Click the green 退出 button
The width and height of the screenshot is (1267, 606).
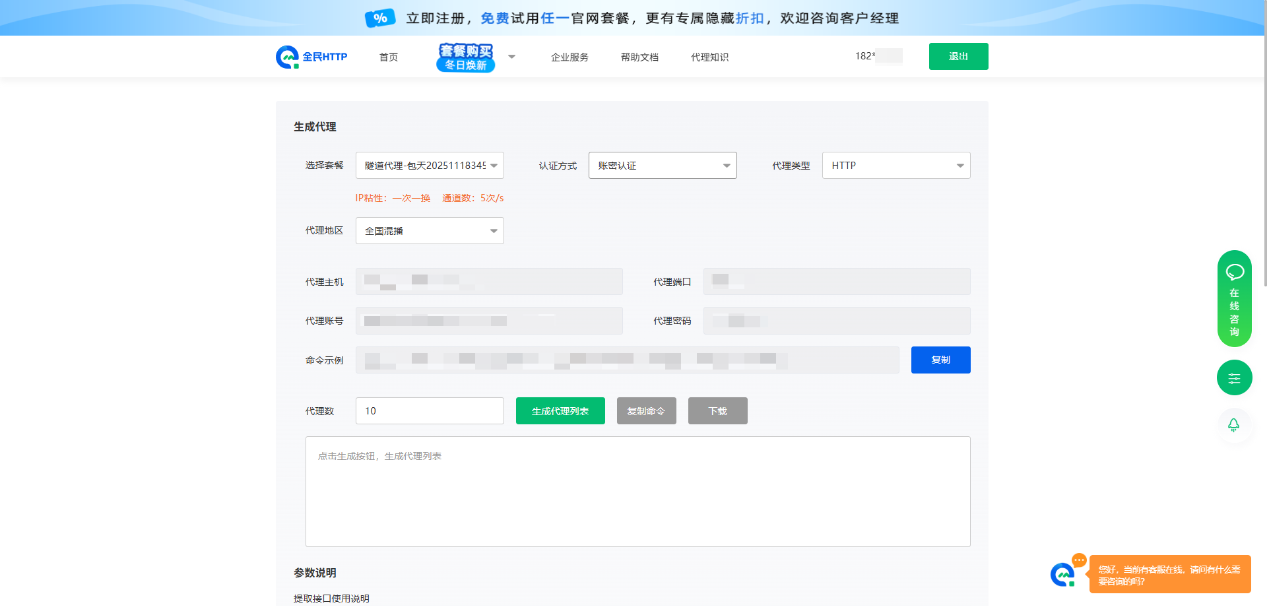coord(957,57)
